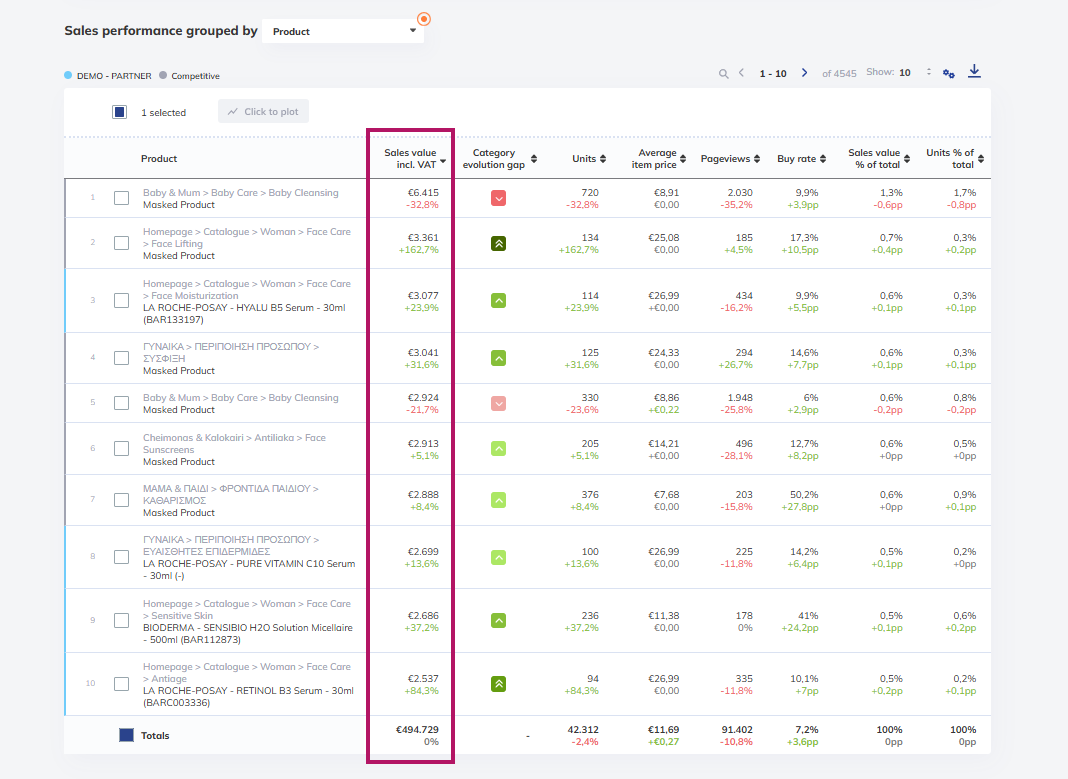Image resolution: width=1068 pixels, height=779 pixels.
Task: Go to previous page with left chevron
Action: click(x=741, y=73)
